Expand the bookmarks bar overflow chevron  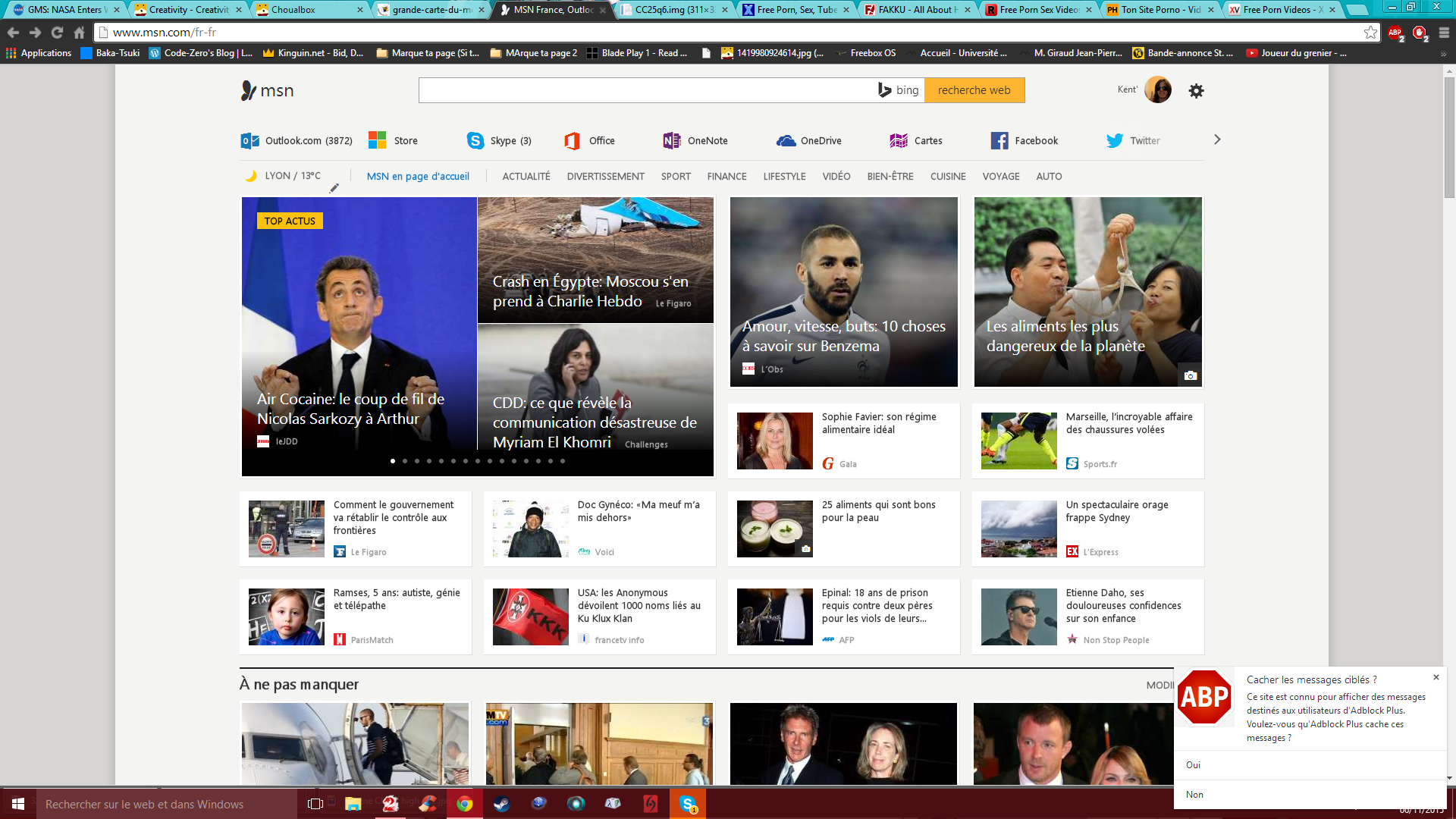click(1443, 54)
